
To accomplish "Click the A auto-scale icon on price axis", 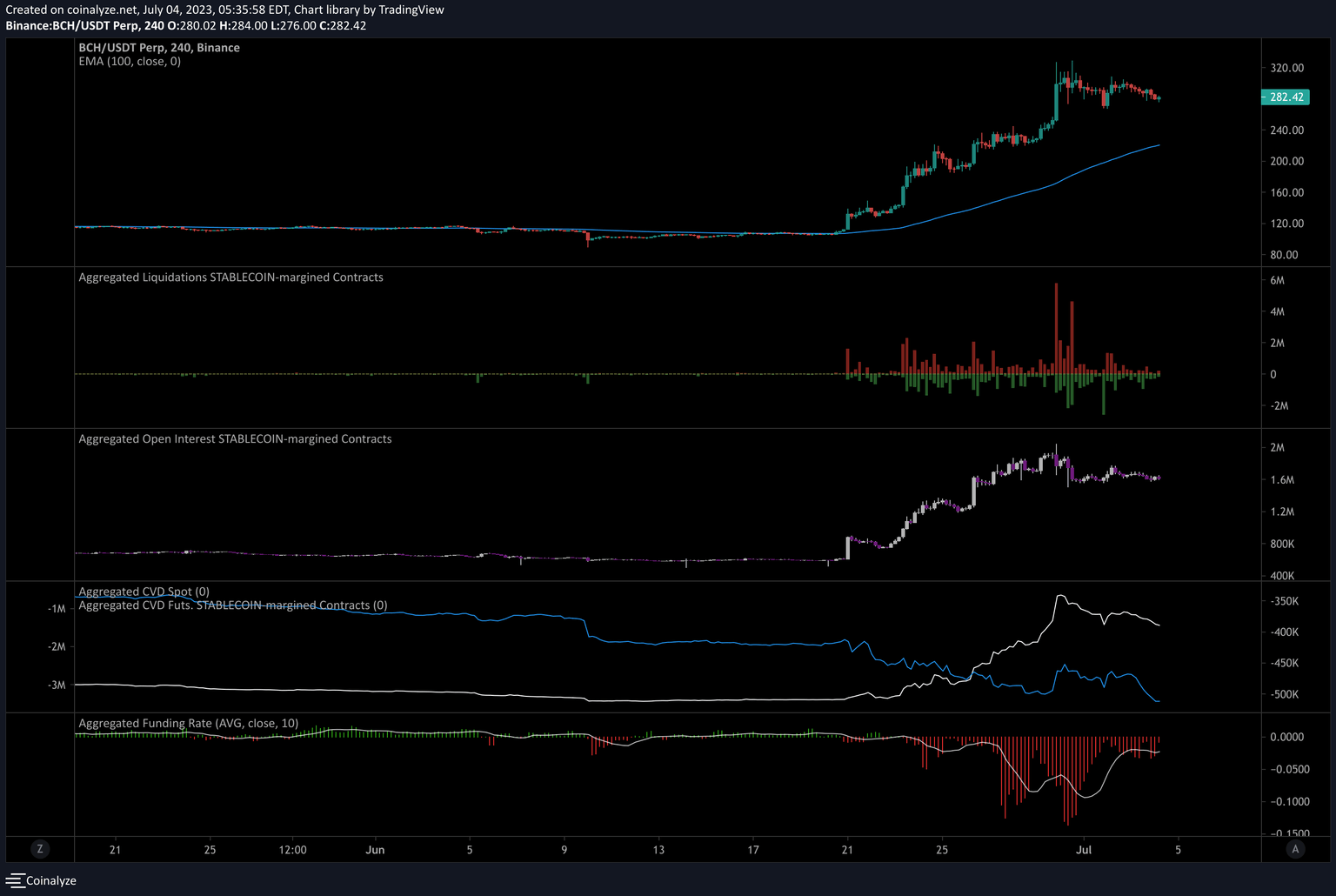I will (1295, 849).
